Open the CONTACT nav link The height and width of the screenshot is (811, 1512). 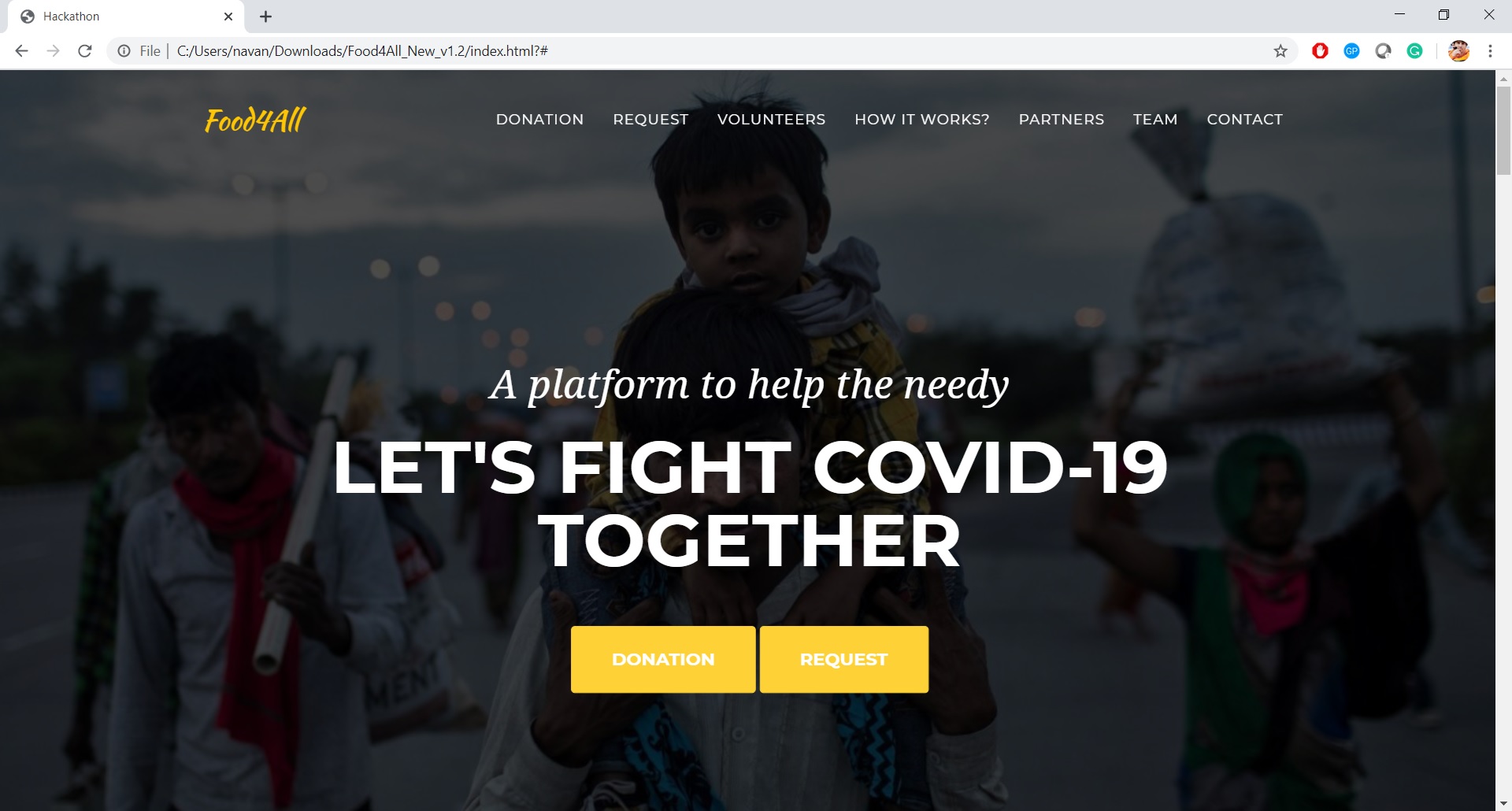coord(1245,120)
